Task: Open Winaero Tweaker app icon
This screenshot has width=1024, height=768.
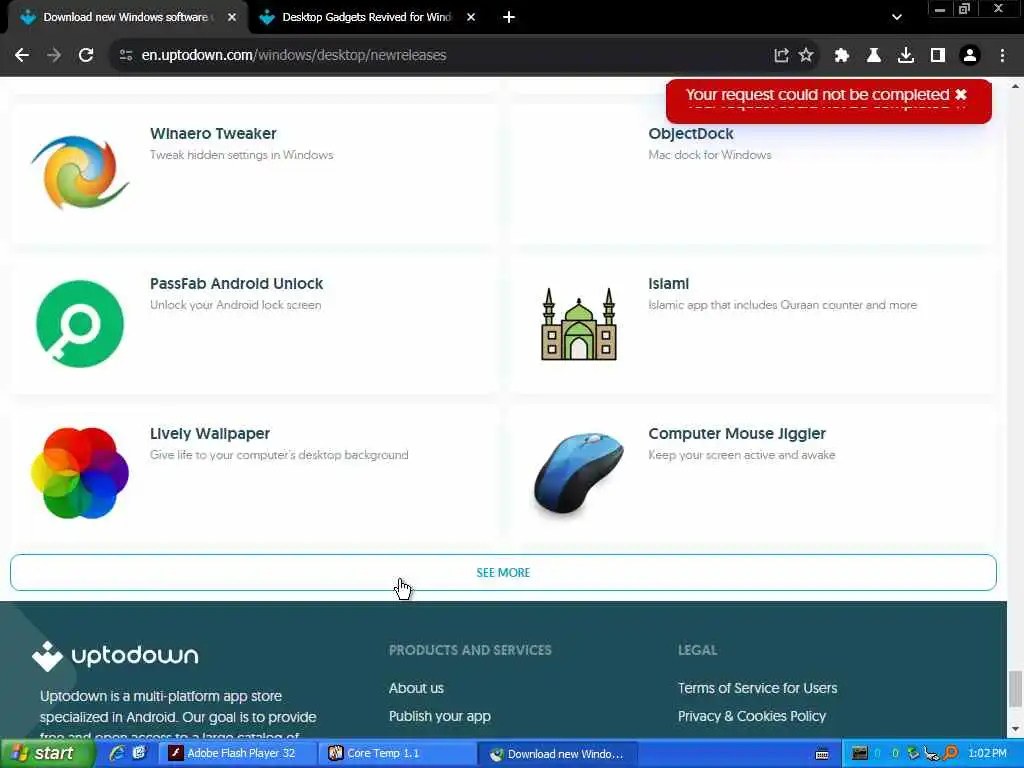Action: pos(80,173)
